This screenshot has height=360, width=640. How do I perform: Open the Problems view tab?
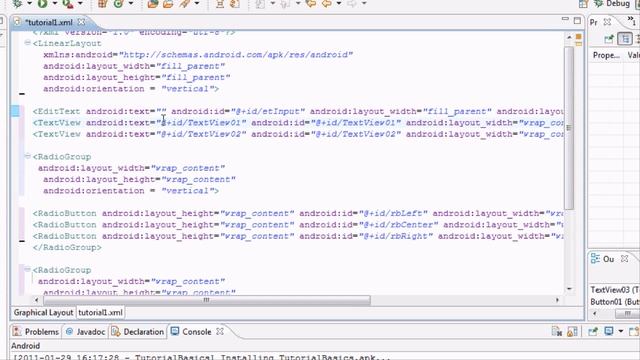coord(36,332)
